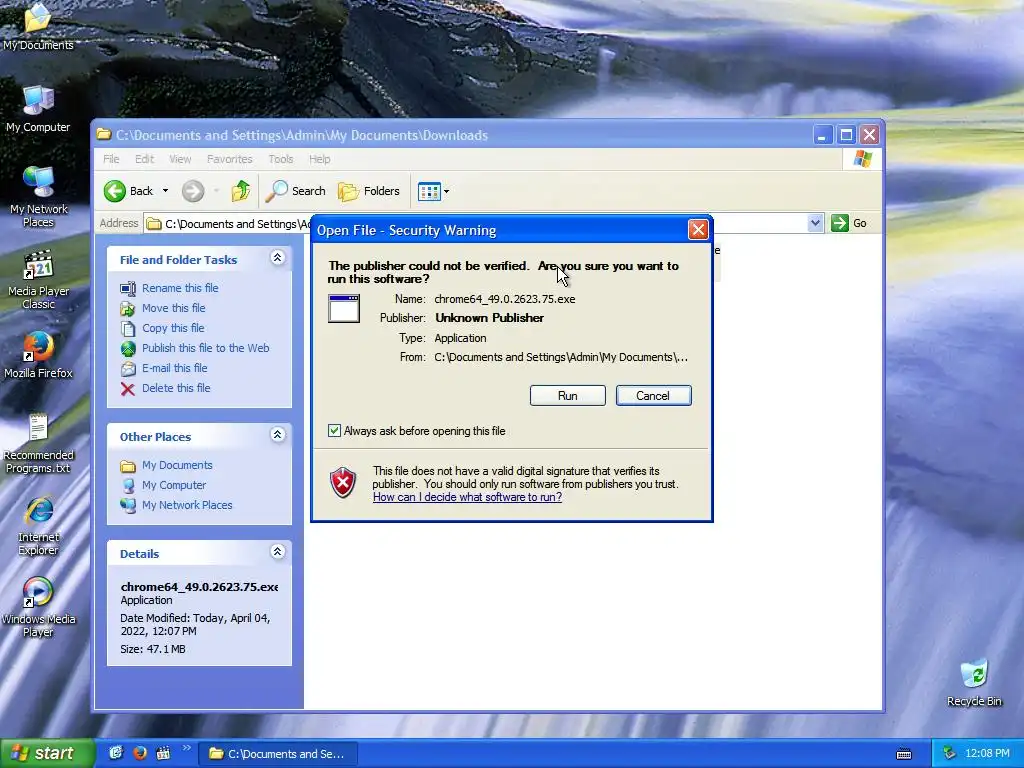This screenshot has height=768, width=1024.
Task: Go up one folder level
Action: [240, 191]
